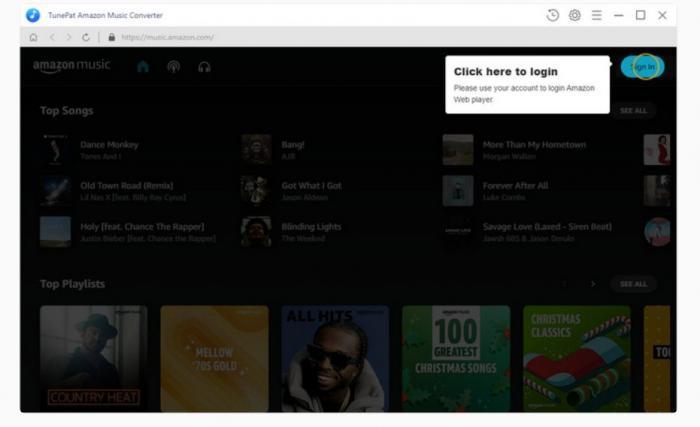Viewport: 700px width, 427px height.
Task: Open the hamburger menu icon
Action: (596, 15)
